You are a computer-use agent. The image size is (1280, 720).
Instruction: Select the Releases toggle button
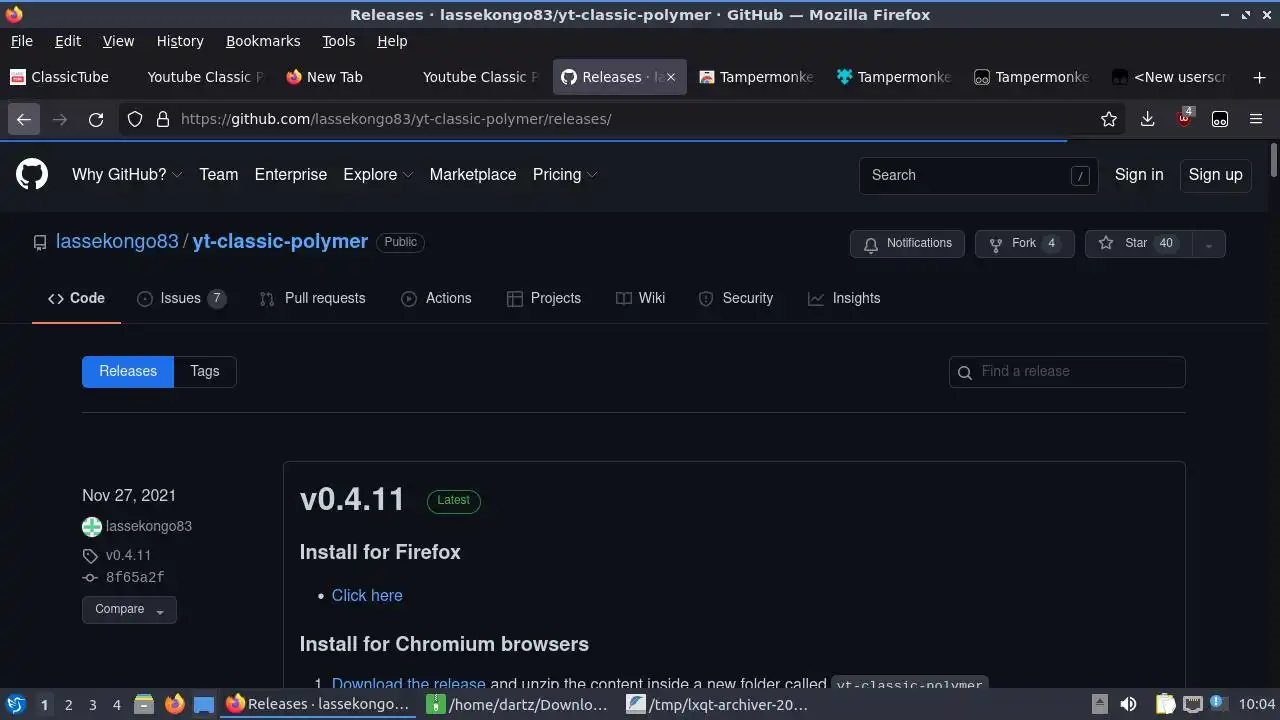pos(128,372)
